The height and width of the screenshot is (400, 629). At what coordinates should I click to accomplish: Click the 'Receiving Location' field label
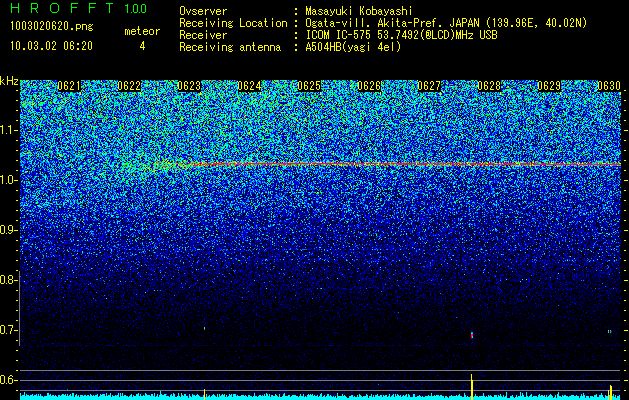pos(233,23)
